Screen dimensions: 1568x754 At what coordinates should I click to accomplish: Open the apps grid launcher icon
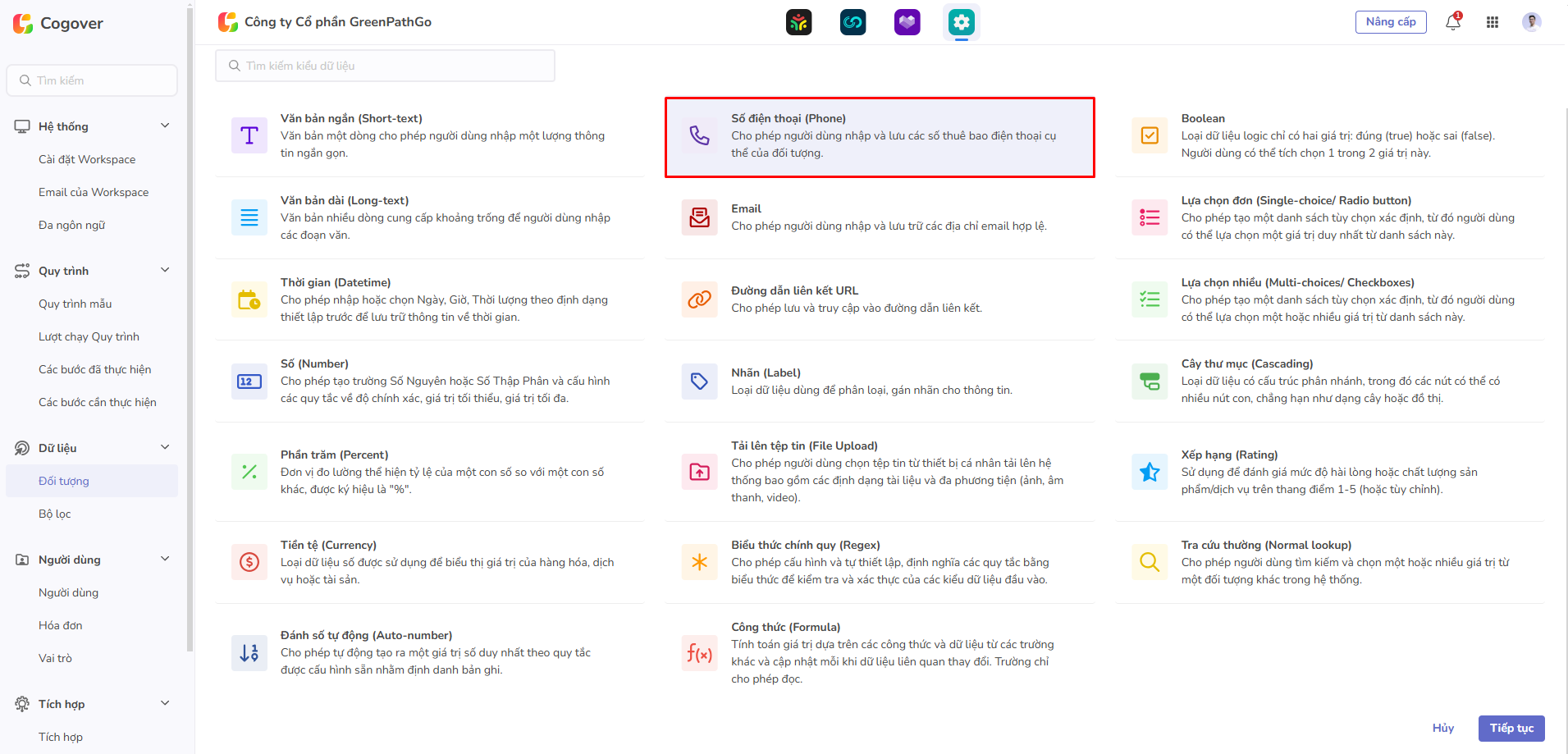pyautogui.click(x=1492, y=22)
